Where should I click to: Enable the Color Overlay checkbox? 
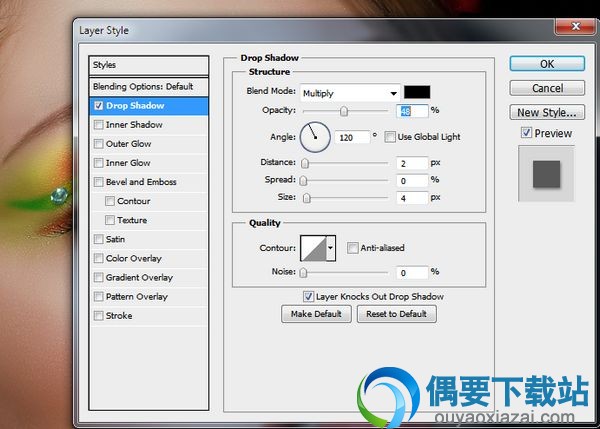click(x=99, y=258)
